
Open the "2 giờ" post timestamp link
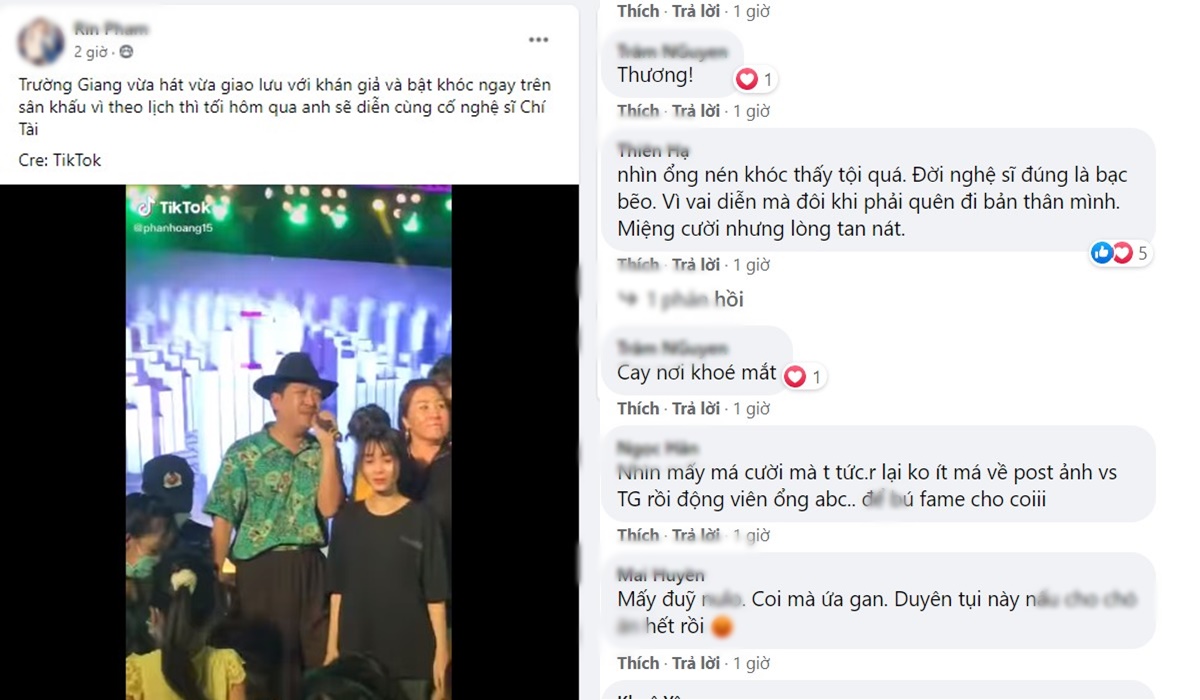(90, 52)
